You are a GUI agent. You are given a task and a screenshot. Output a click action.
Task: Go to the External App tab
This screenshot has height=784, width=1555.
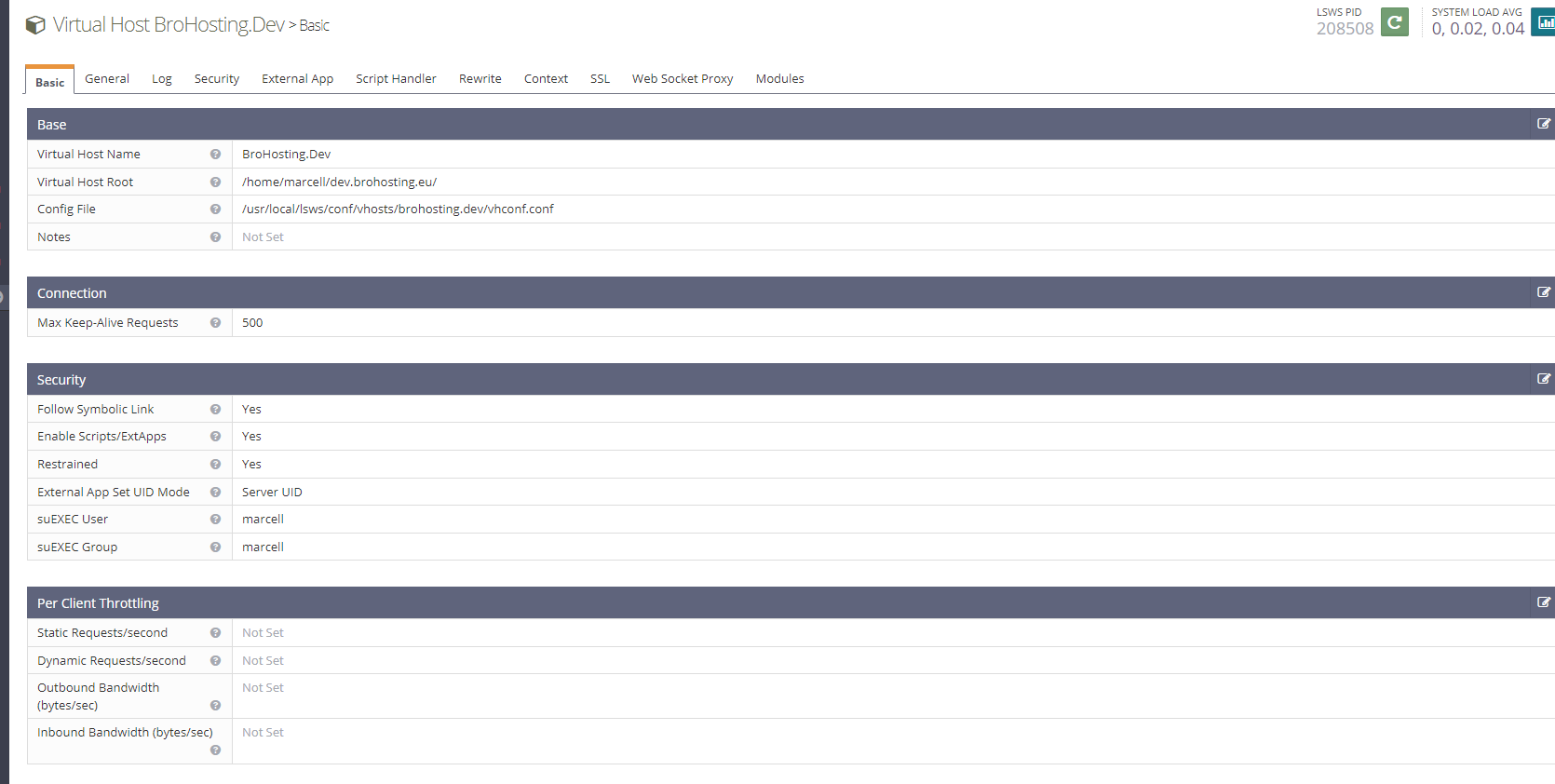[297, 79]
